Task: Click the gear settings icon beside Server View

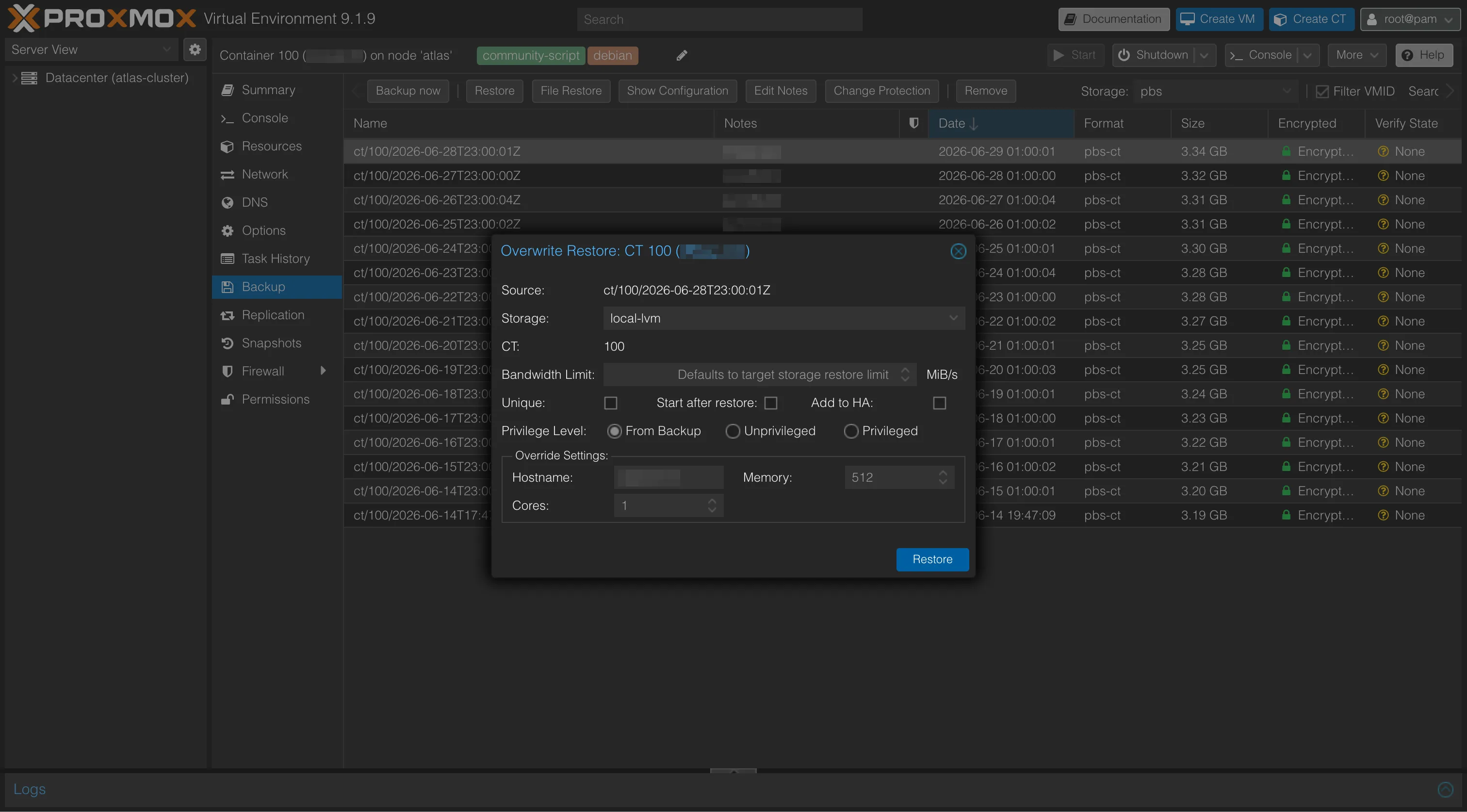Action: pos(195,49)
